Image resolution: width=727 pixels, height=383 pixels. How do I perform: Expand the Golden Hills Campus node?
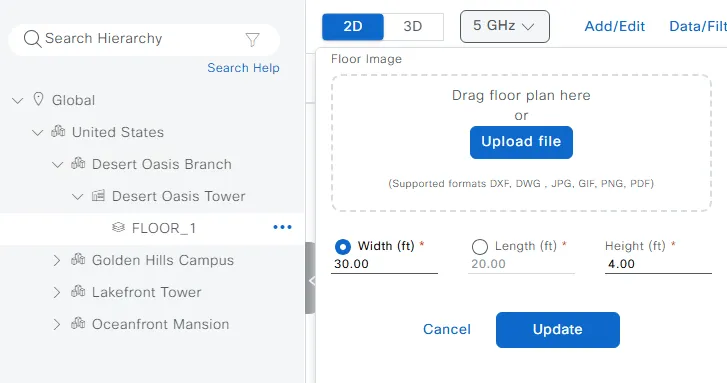point(57,261)
